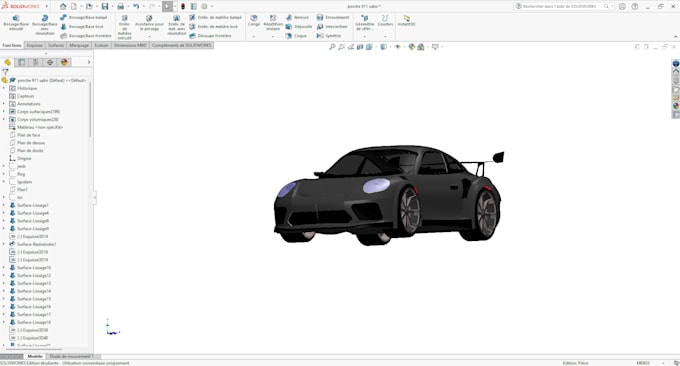This screenshot has height=366, width=680.
Task: Select Bossage/Base extrudé tool
Action: click(x=16, y=23)
